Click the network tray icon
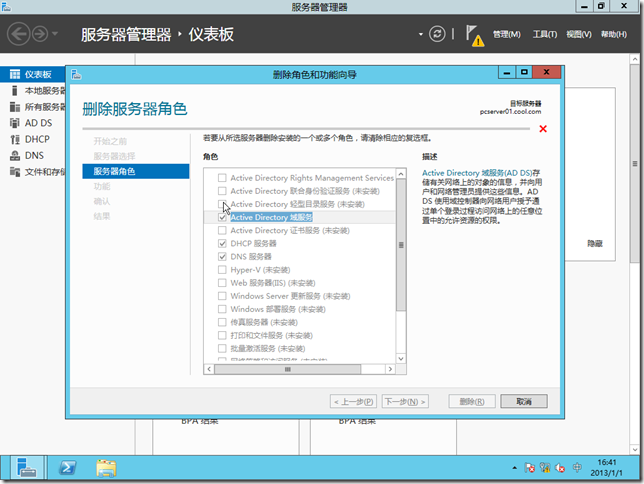Screen dimensions: 644x484 click(545, 468)
